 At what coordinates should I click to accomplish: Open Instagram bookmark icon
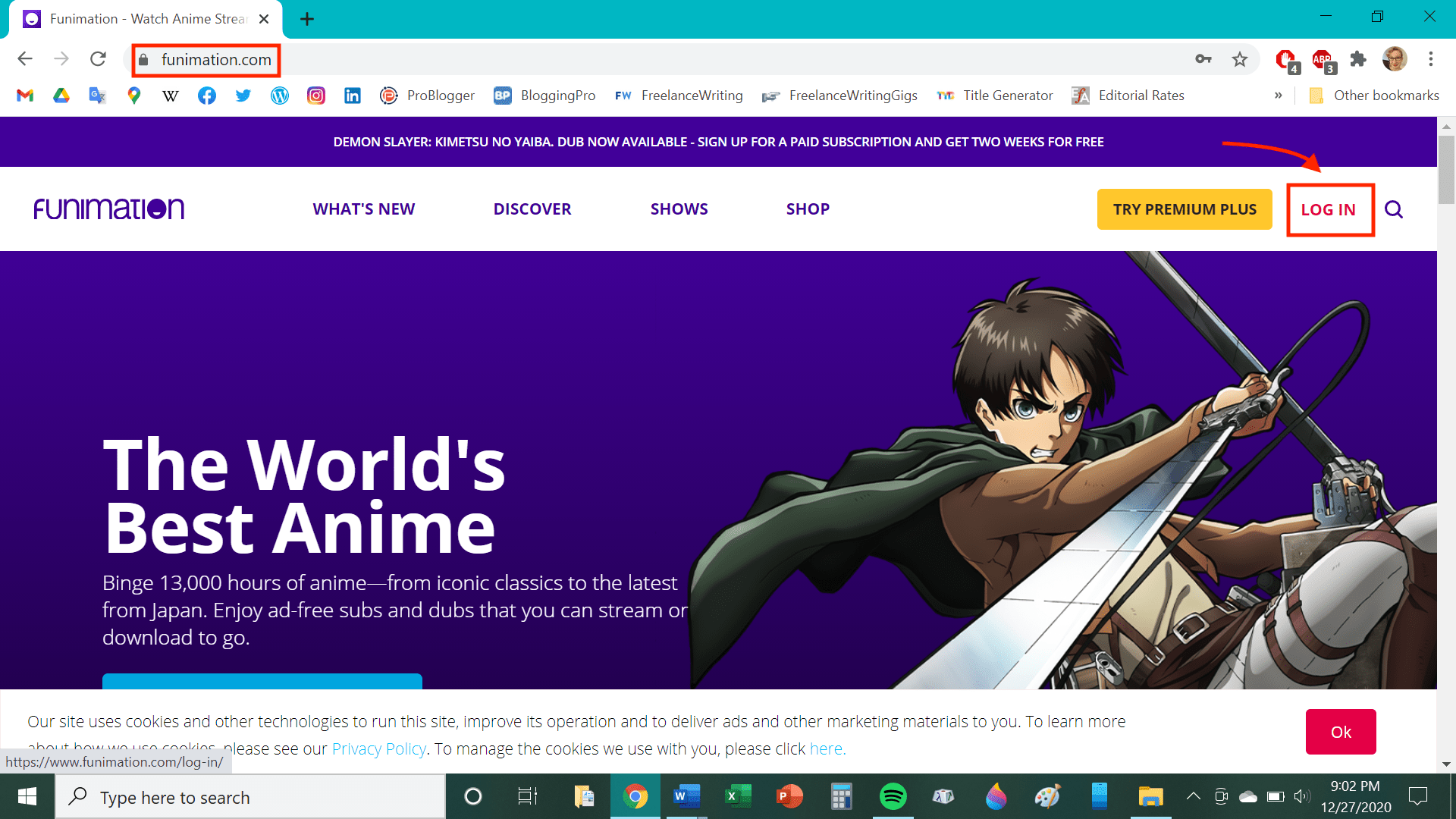tap(316, 96)
